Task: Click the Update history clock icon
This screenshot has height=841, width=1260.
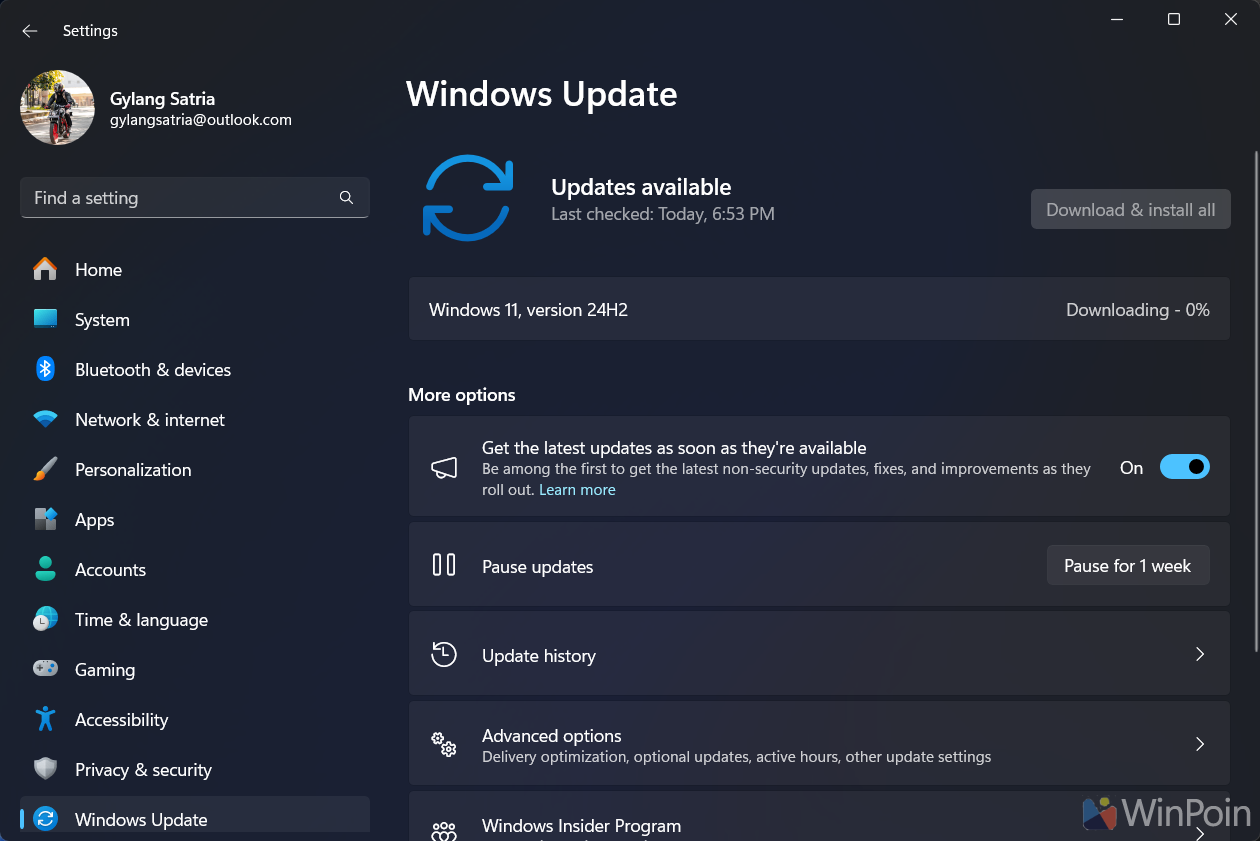Action: point(444,655)
